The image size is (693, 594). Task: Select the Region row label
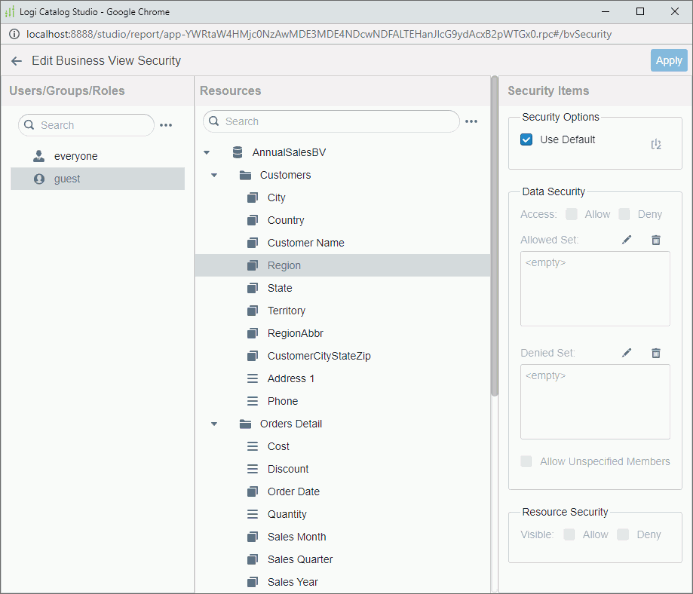click(x=284, y=266)
